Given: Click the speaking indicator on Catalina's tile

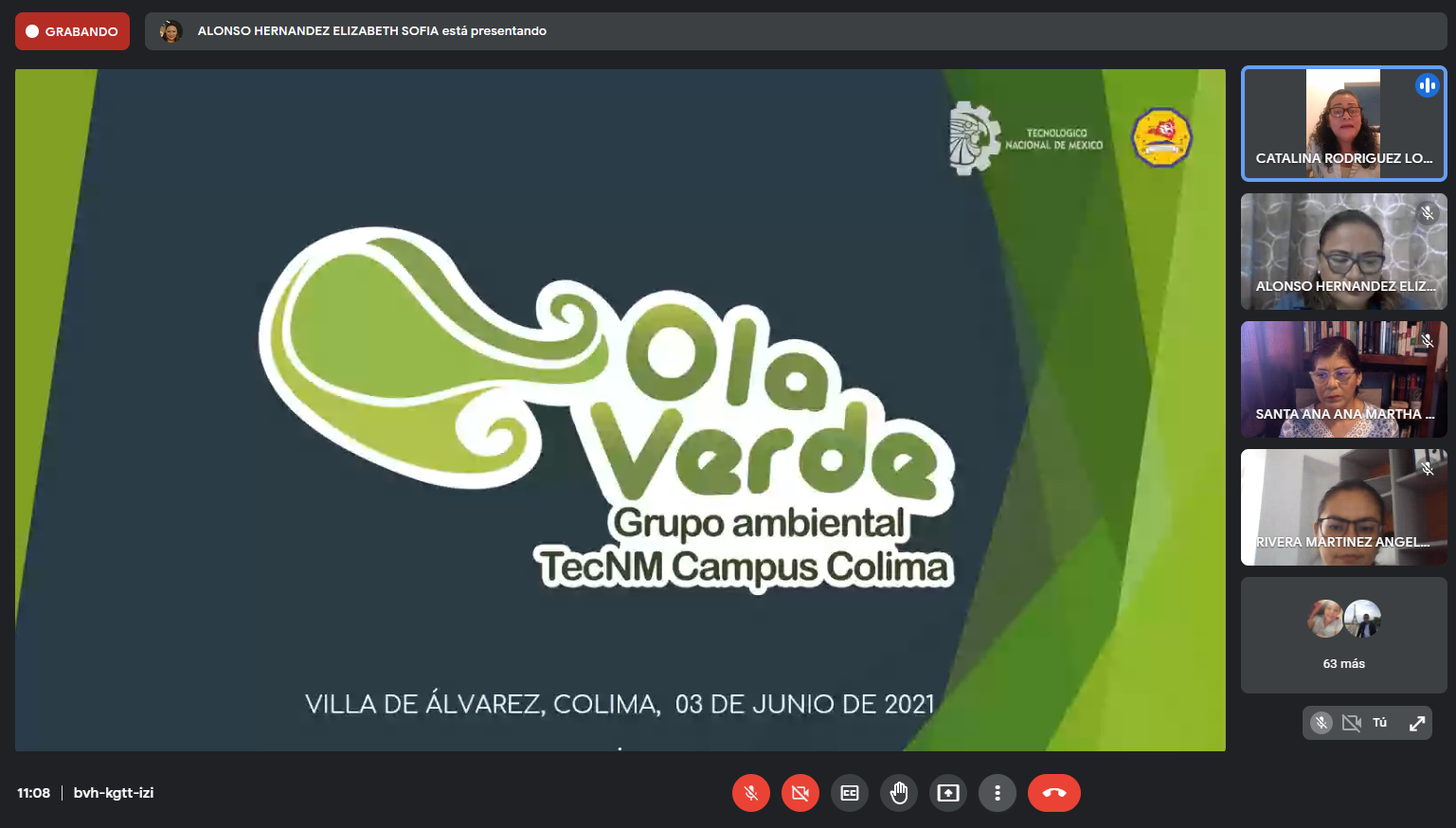Looking at the screenshot, I should pyautogui.click(x=1427, y=85).
